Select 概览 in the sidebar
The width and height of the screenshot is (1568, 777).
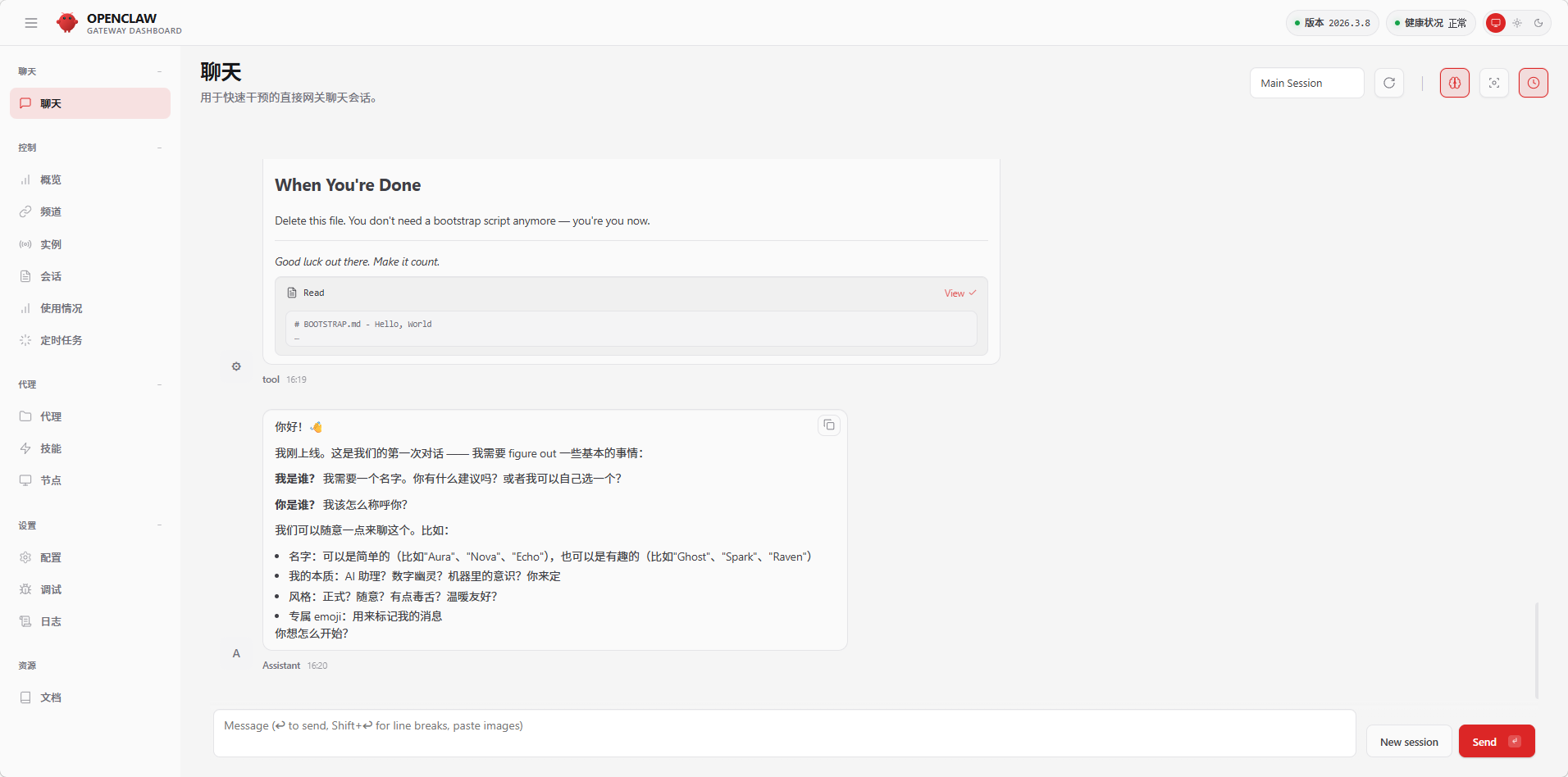pyautogui.click(x=51, y=179)
